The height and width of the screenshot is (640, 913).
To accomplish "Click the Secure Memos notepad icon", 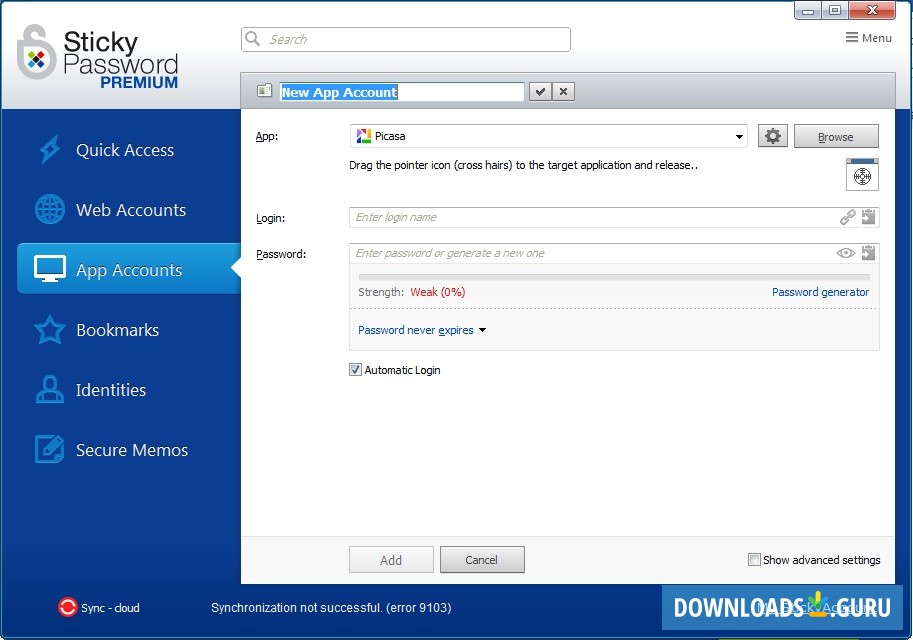I will 49,450.
